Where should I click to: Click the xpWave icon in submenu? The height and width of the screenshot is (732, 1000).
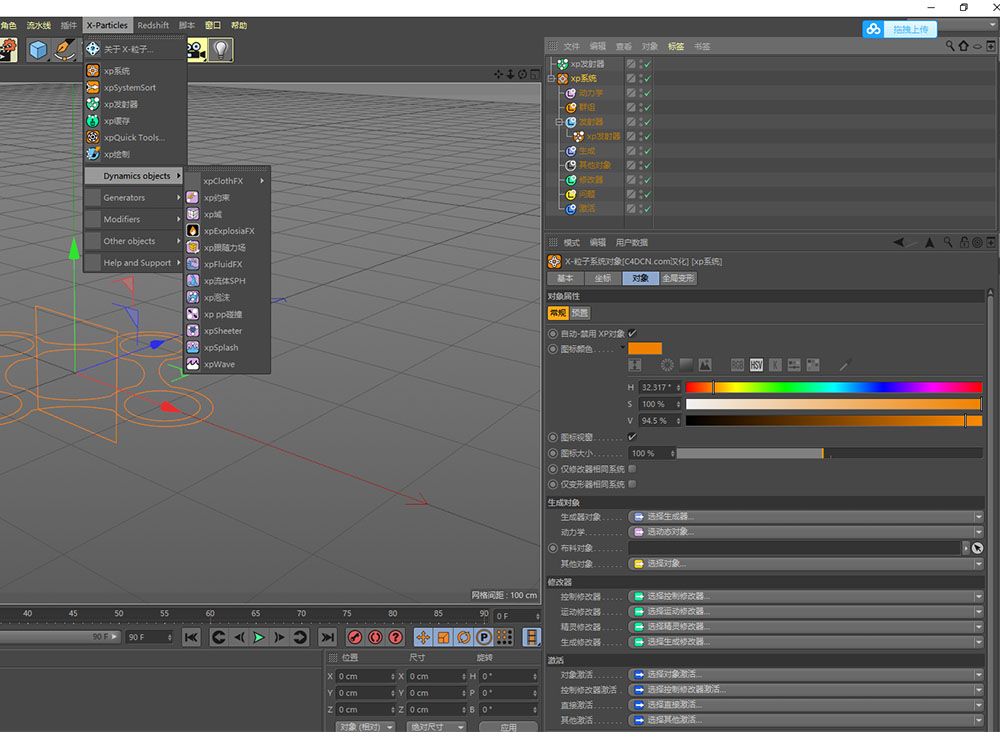193,364
